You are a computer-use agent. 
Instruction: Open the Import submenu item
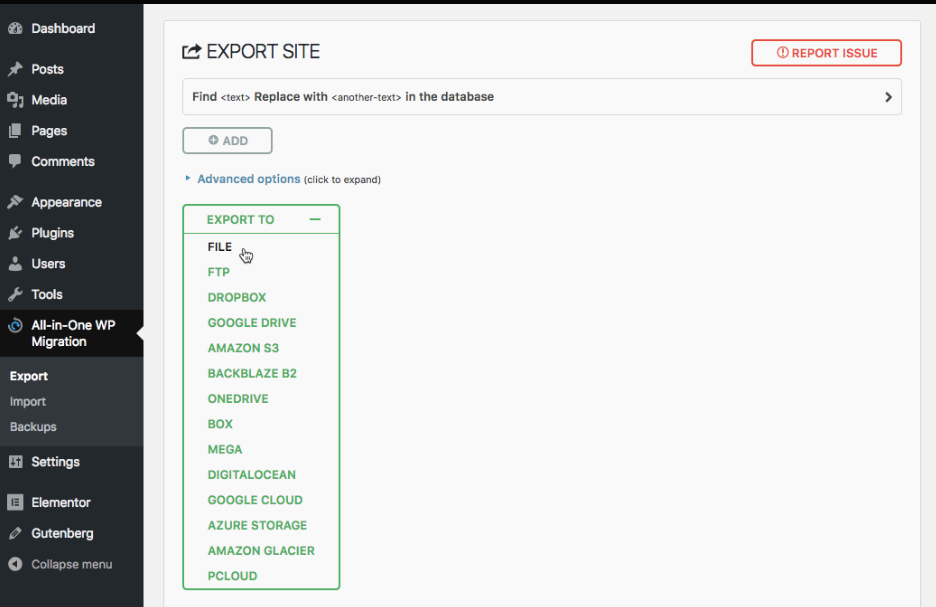coord(27,402)
